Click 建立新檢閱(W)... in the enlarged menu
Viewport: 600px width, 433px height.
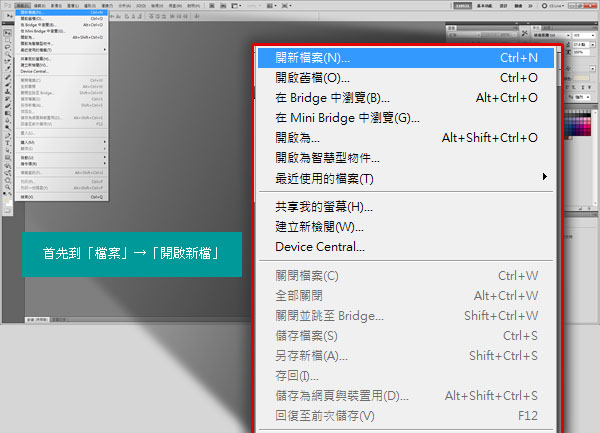pos(406,227)
